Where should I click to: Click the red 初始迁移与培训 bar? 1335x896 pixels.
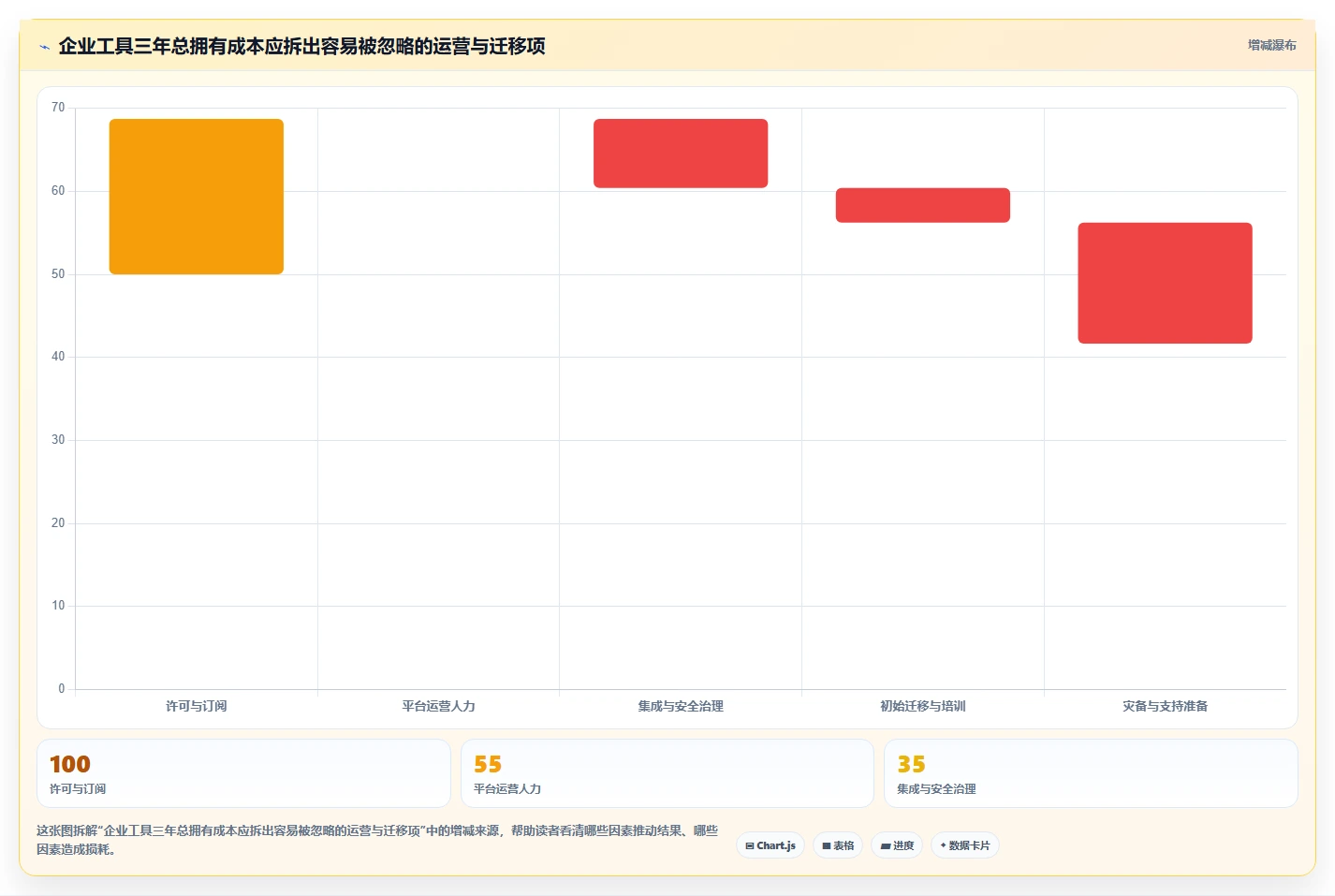(x=923, y=205)
